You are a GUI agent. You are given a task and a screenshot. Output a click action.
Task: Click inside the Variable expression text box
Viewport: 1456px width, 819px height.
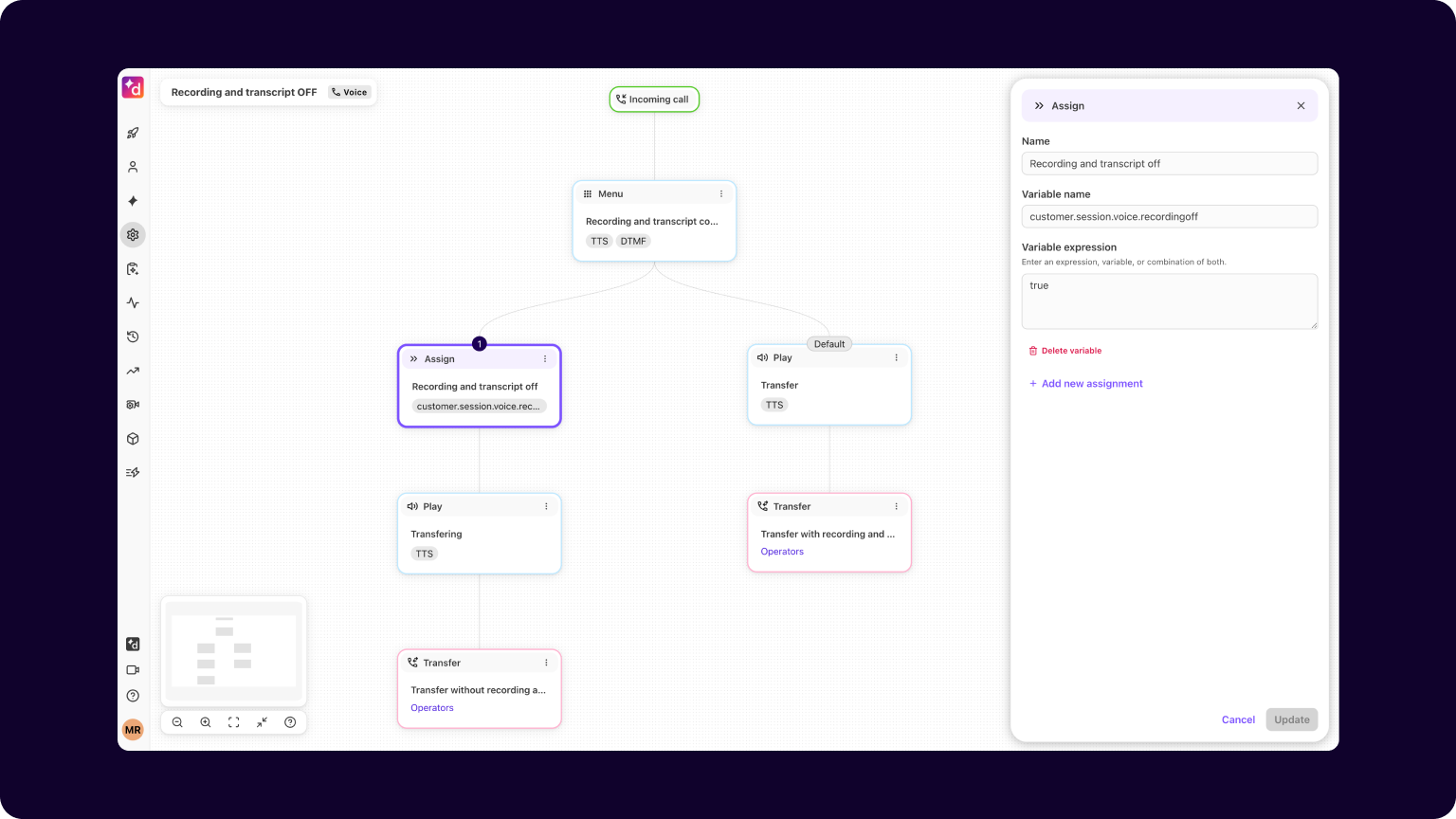tap(1169, 301)
